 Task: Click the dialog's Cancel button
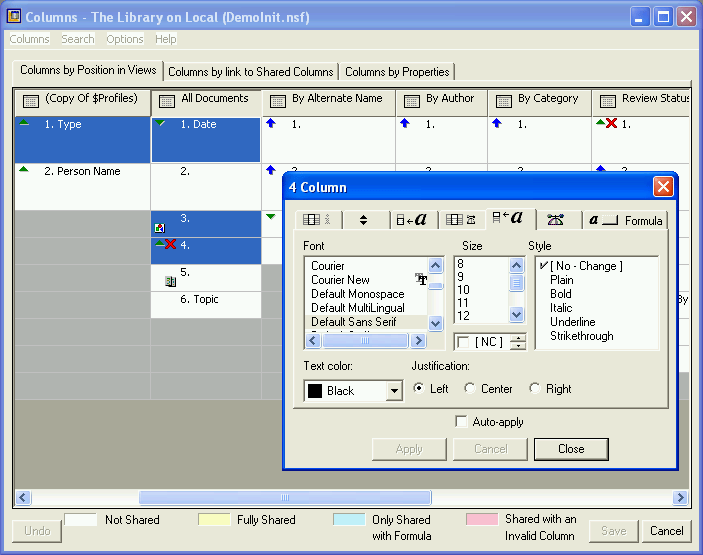490,449
